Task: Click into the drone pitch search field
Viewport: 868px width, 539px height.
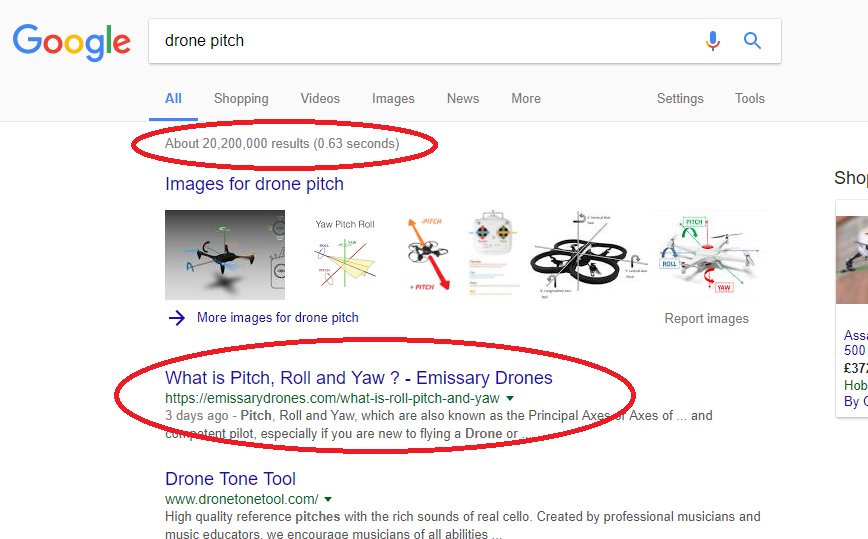Action: [x=421, y=40]
